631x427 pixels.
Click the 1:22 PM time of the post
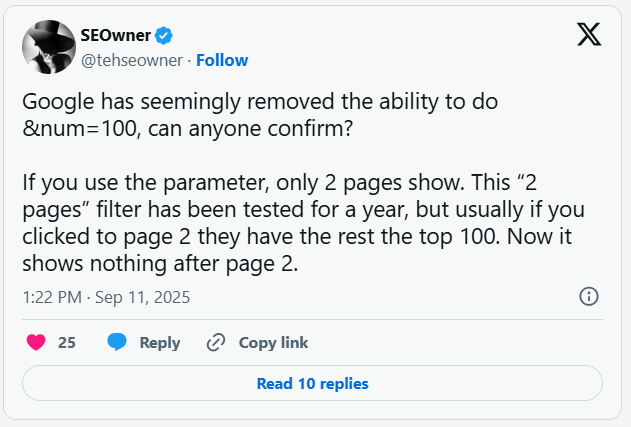(51, 297)
